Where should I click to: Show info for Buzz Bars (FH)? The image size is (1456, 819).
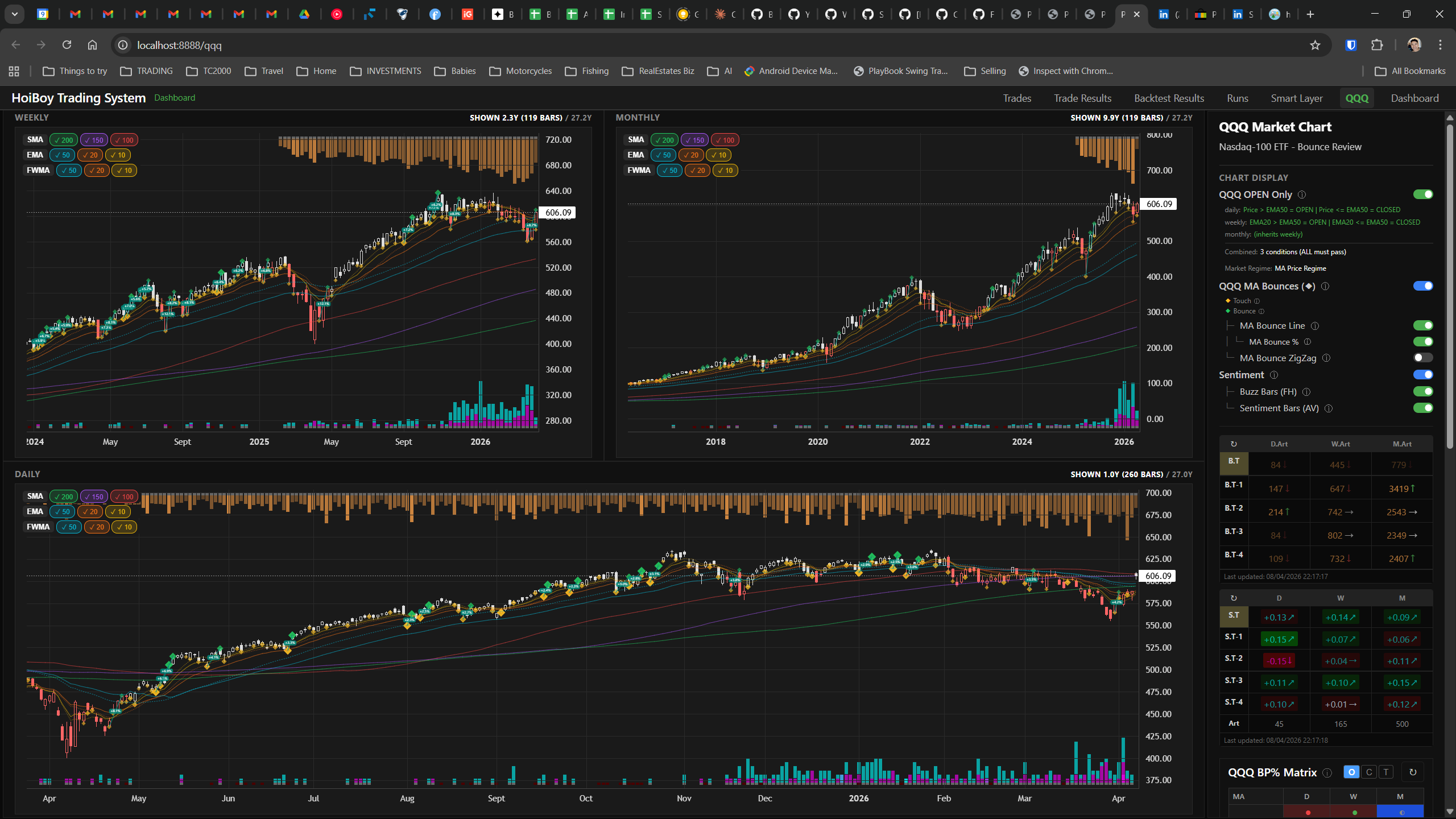tap(1306, 392)
